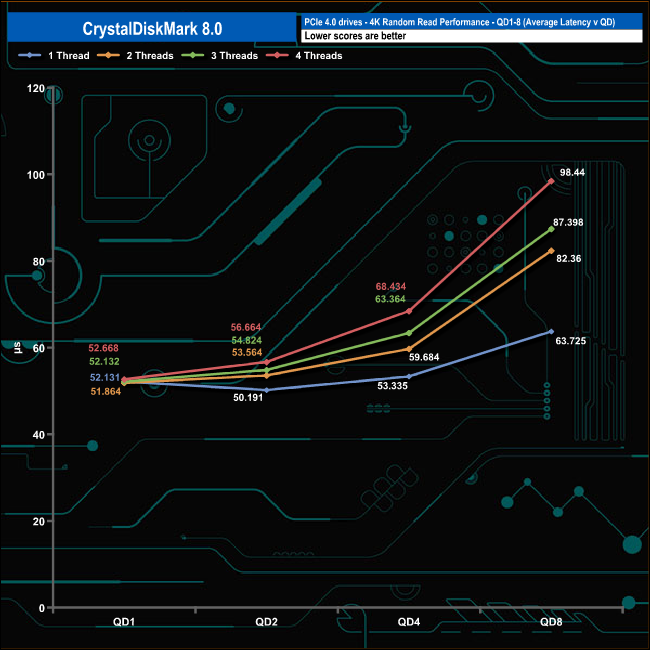Click the 3 Threads legend marker
Image resolution: width=650 pixels, height=650 pixels.
pyautogui.click(x=193, y=56)
